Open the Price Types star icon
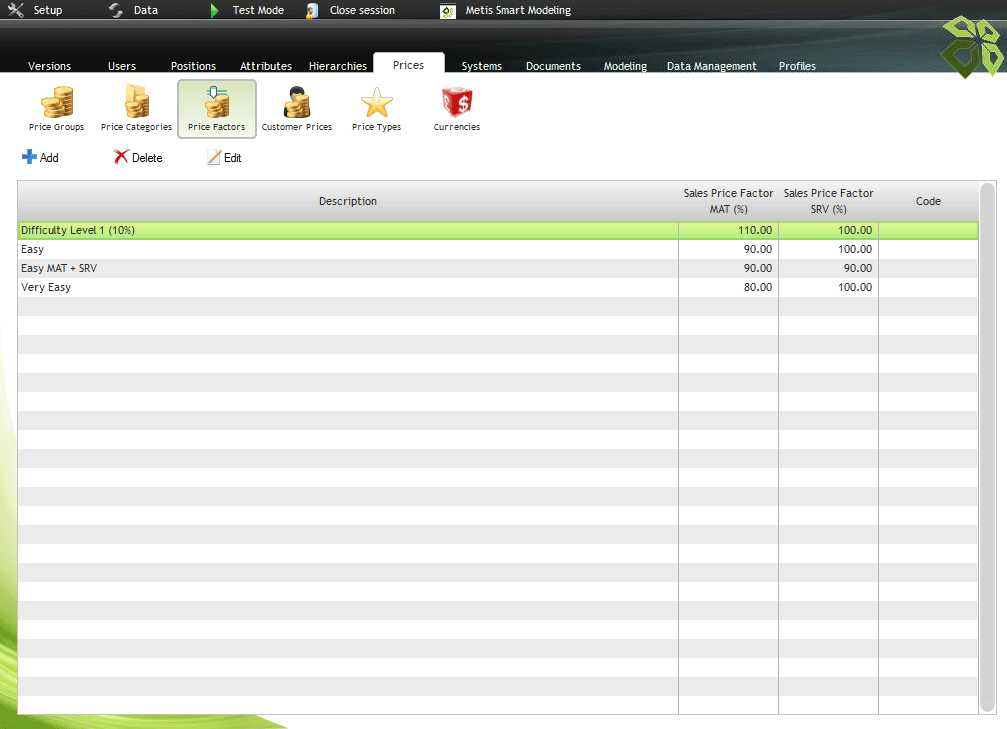1007x729 pixels. pyautogui.click(x=376, y=103)
